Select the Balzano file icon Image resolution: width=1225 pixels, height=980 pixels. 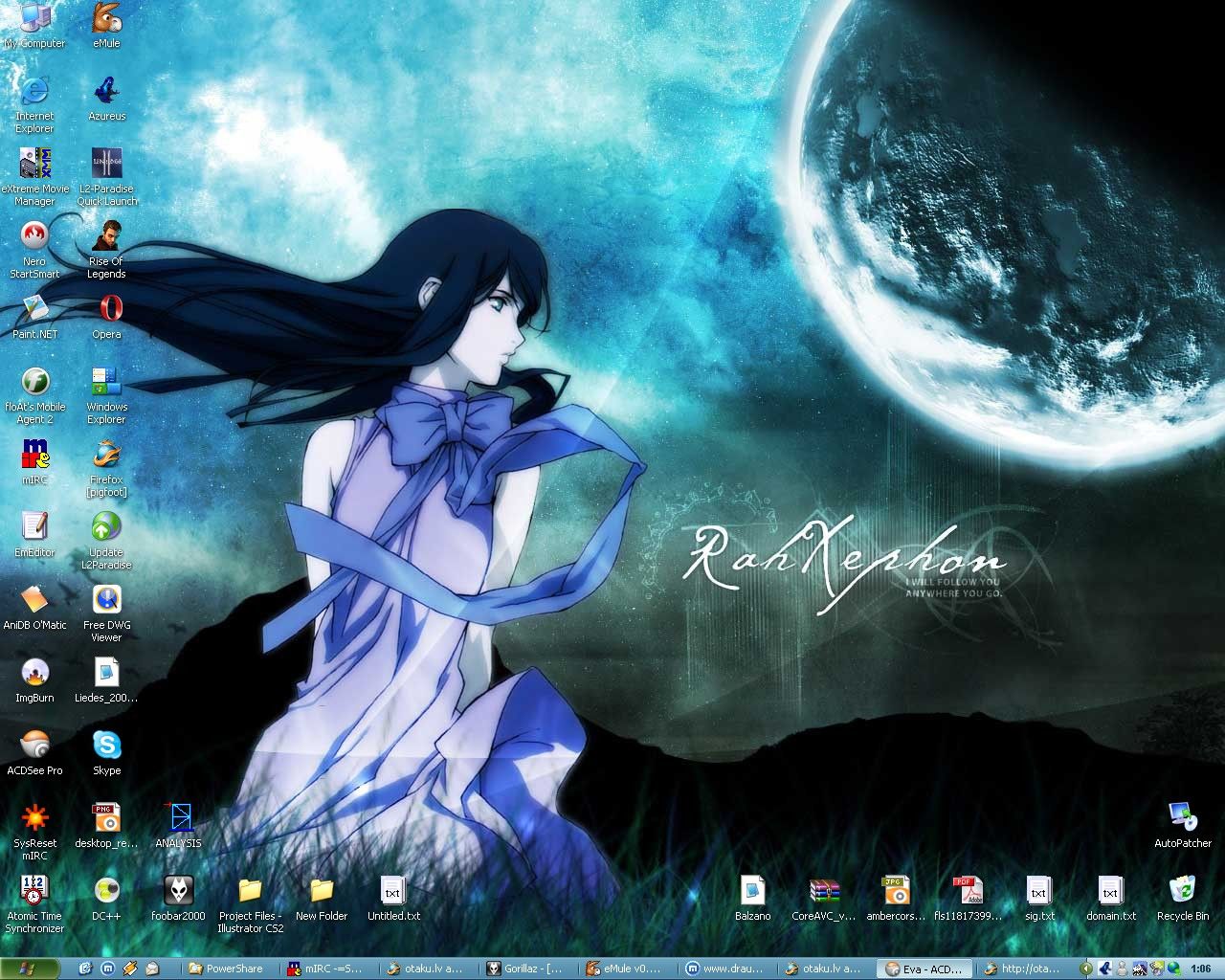[x=752, y=899]
